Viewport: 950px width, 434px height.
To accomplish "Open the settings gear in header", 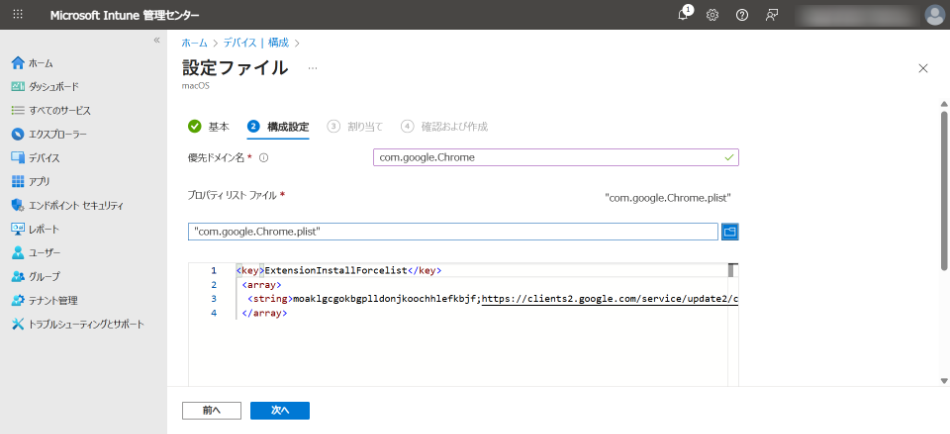I will (x=713, y=15).
